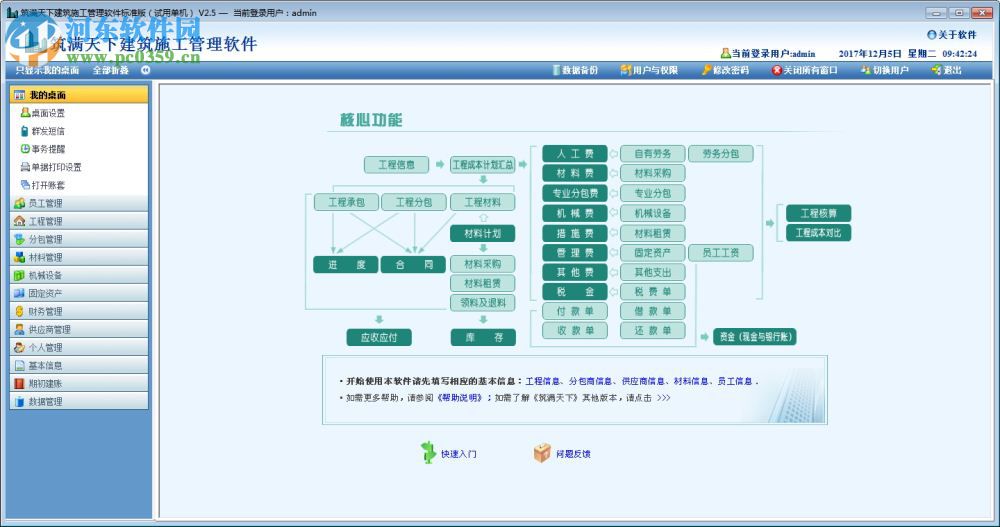Open 问题反馈 feedback icon
This screenshot has width=1000, height=527.
tap(562, 453)
